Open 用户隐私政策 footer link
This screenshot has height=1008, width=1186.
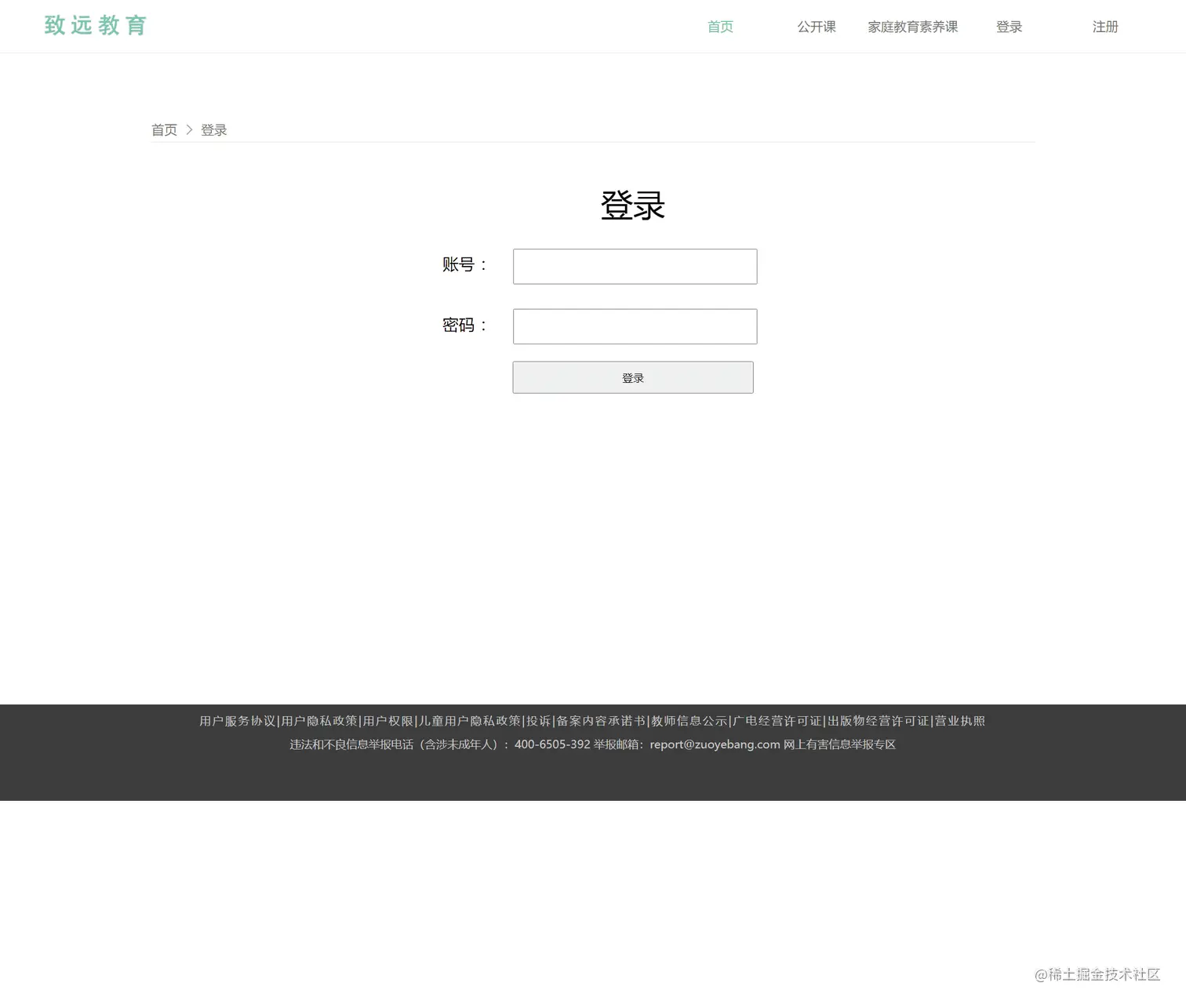(x=319, y=721)
